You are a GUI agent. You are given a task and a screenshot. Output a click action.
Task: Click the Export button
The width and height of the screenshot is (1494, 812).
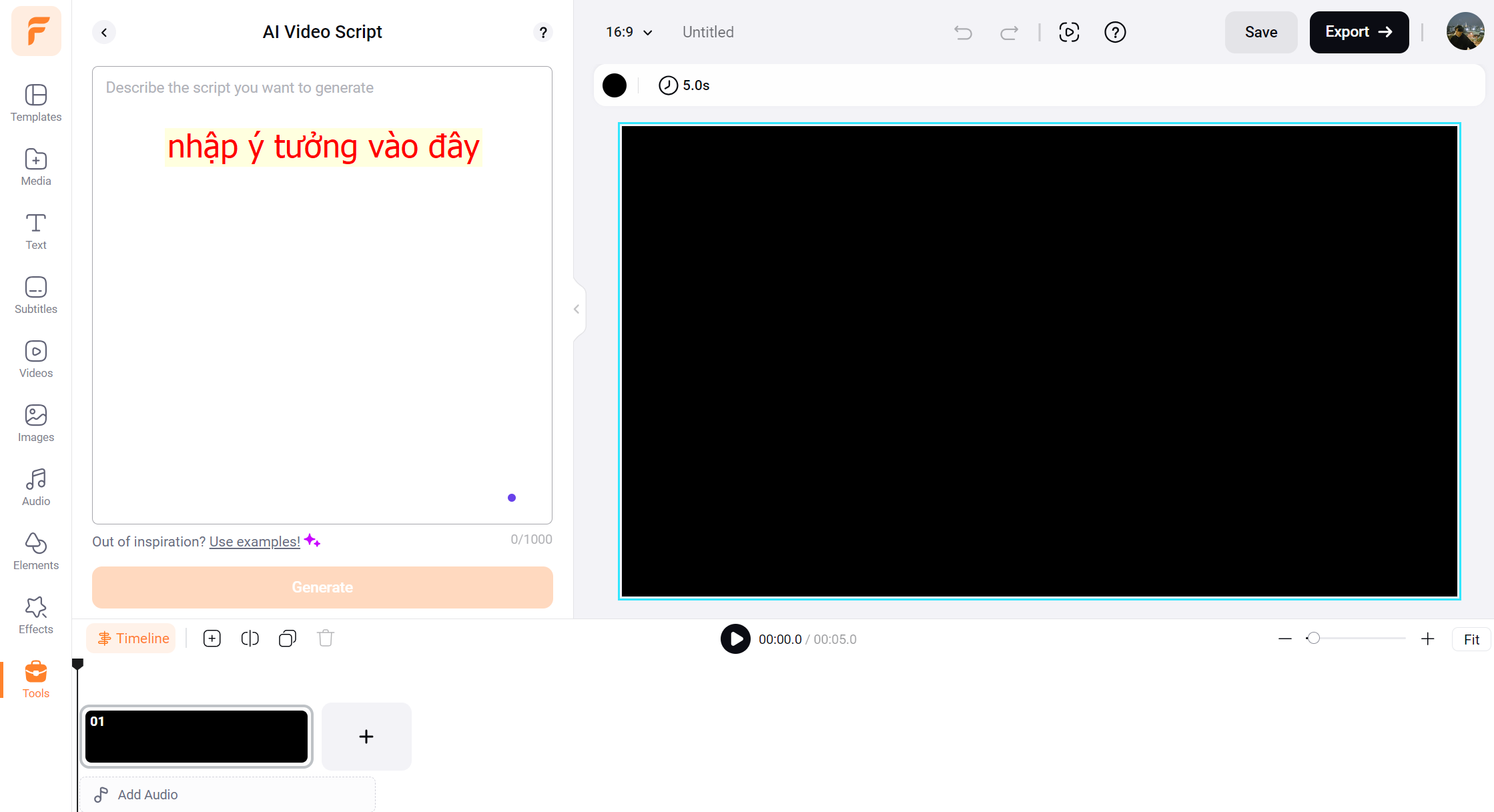coord(1357,33)
